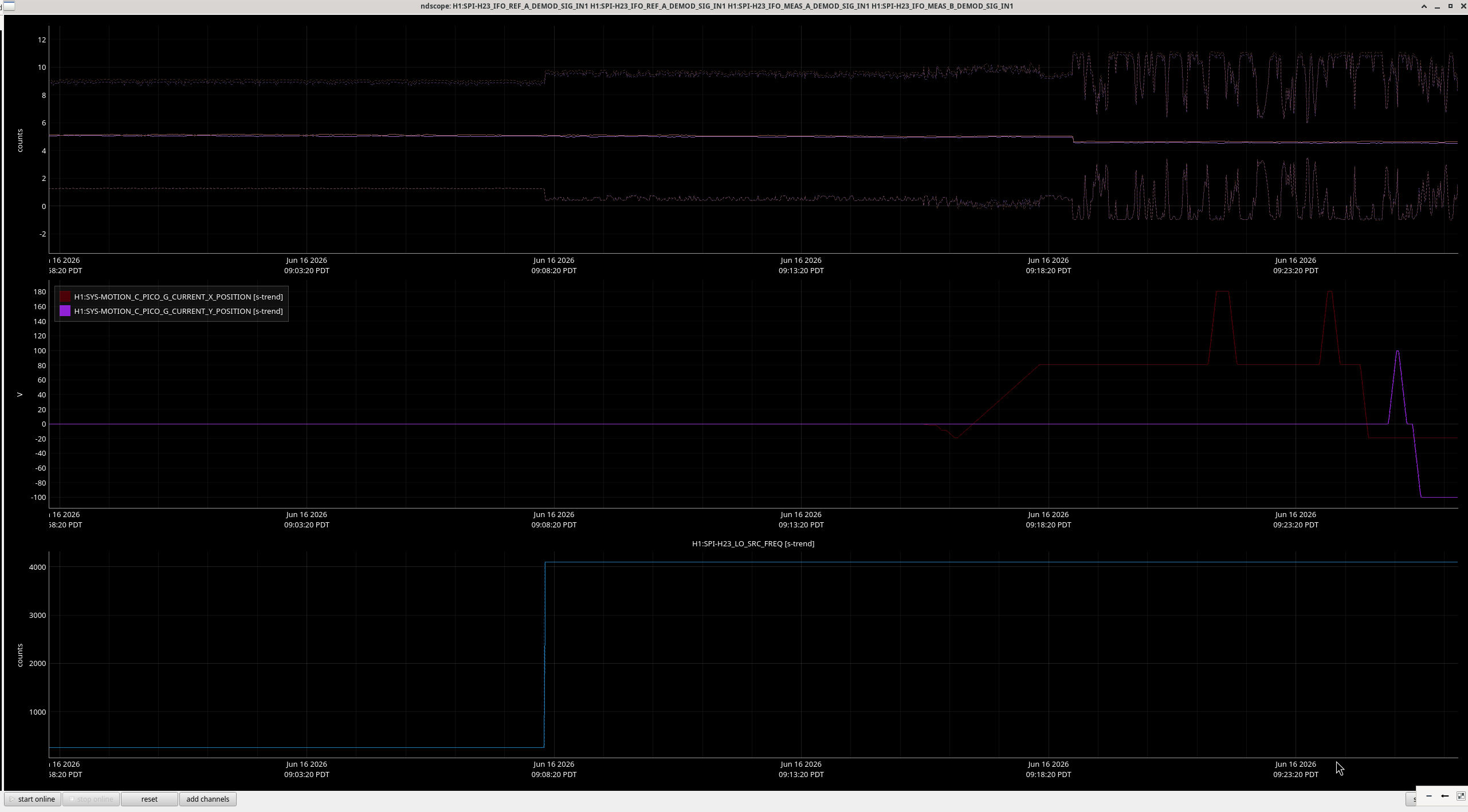
Task: Click the left arrow icon in the bottom-right overlay
Action: click(x=1445, y=796)
